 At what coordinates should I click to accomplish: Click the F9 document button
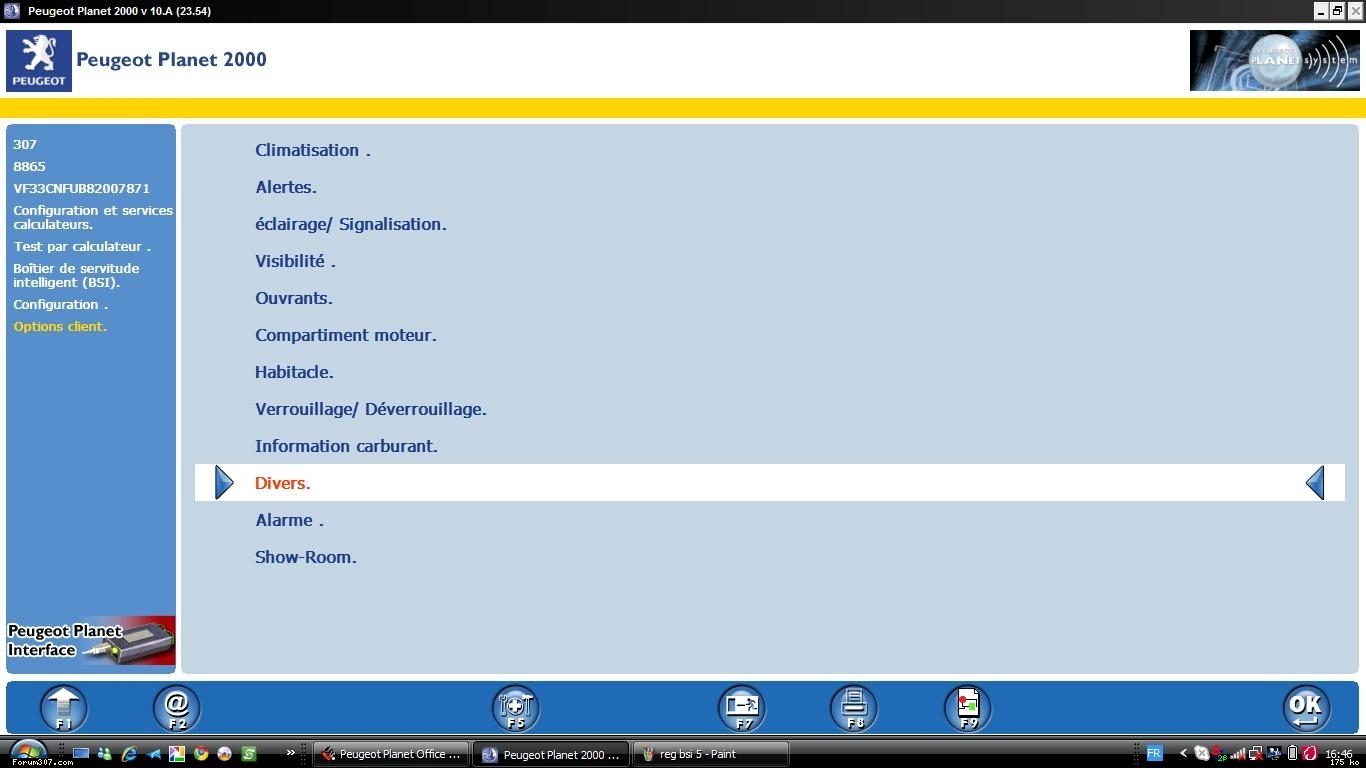tap(968, 708)
